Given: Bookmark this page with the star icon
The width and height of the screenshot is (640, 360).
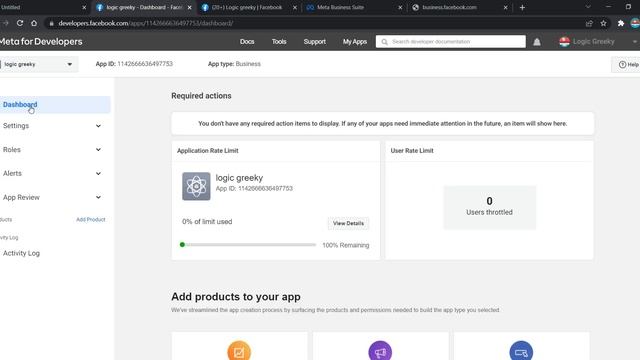Looking at the screenshot, I should (x=603, y=23).
